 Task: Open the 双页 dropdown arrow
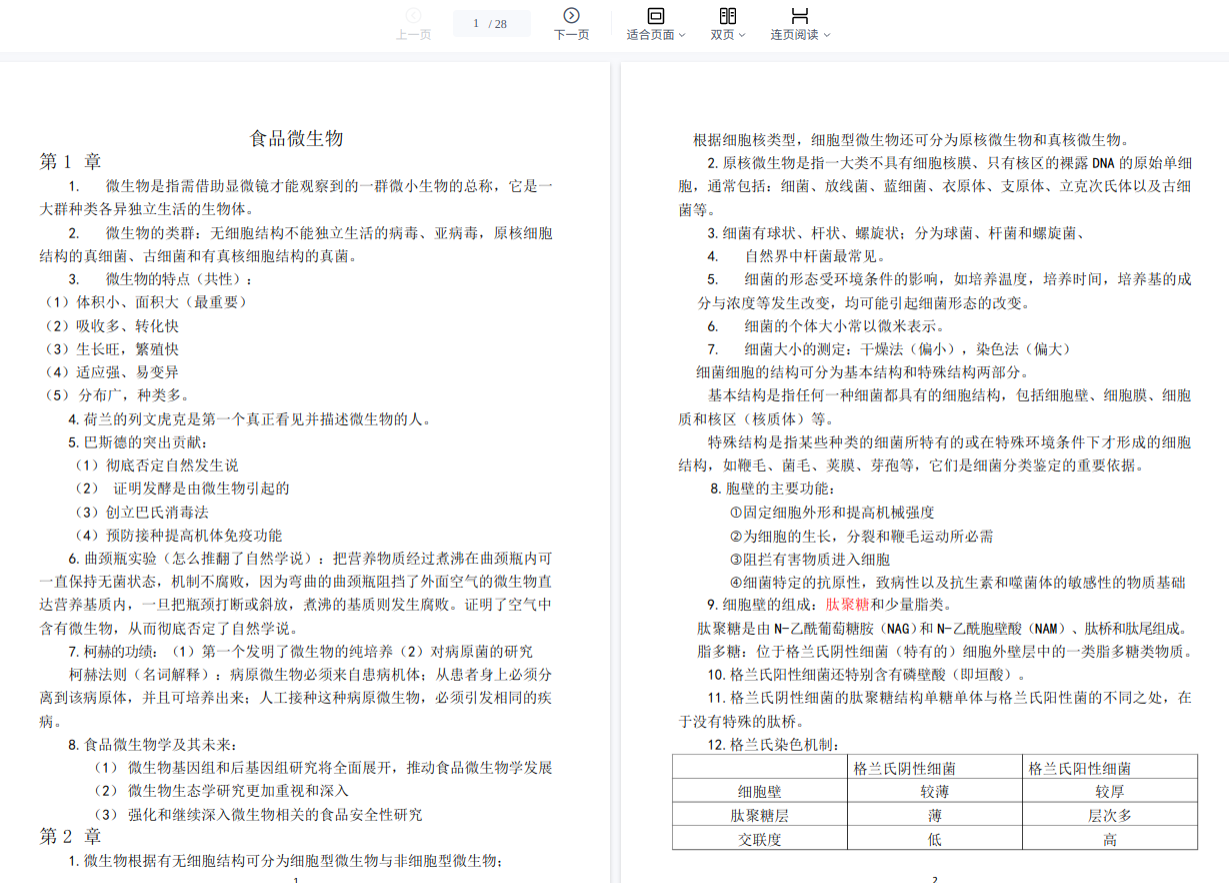coord(743,35)
